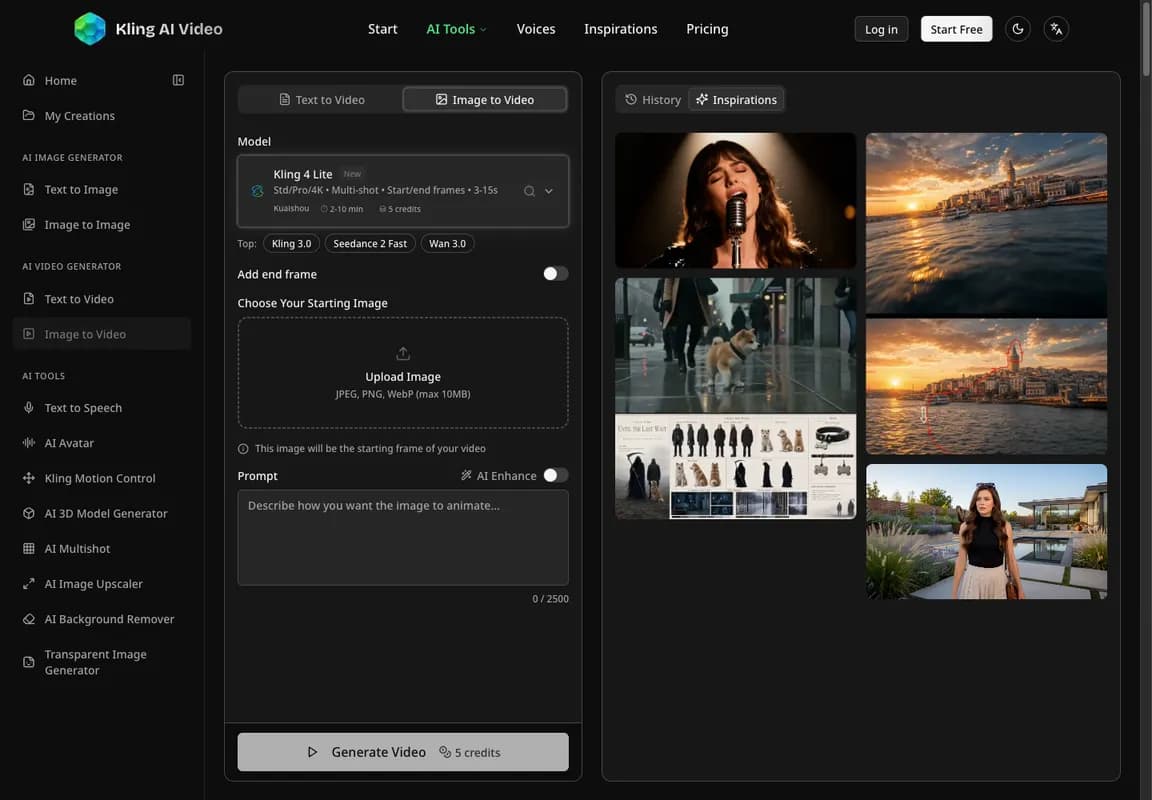Click the info icon beside starting frame note
The height and width of the screenshot is (800, 1152).
point(243,449)
